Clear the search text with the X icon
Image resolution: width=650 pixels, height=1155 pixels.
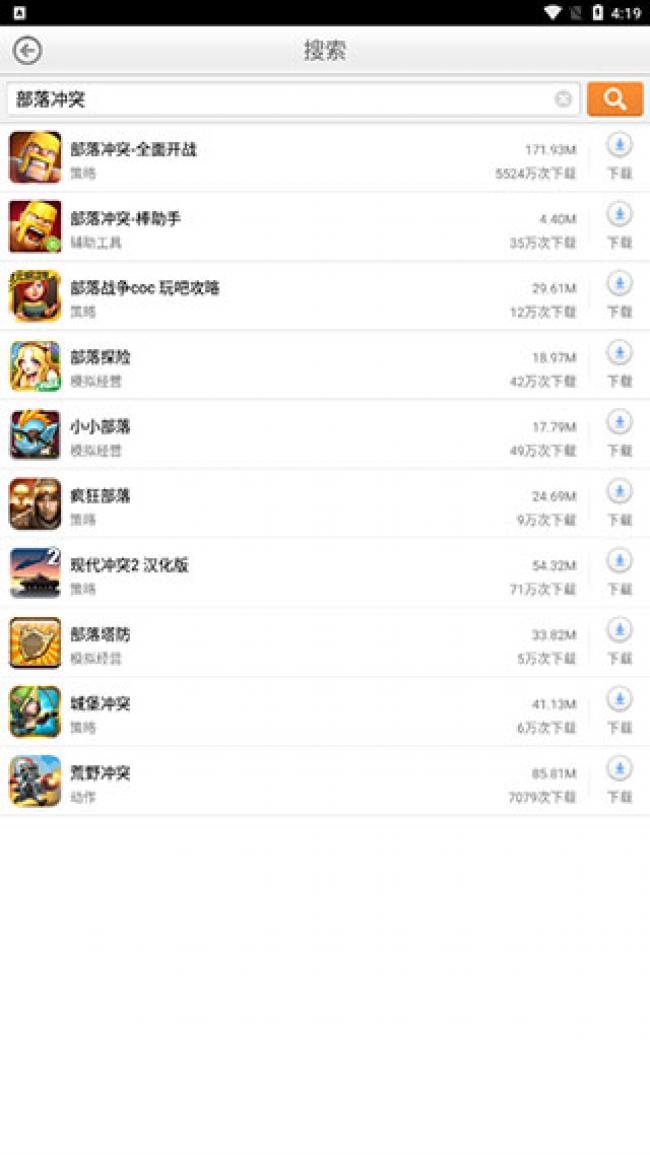[563, 99]
